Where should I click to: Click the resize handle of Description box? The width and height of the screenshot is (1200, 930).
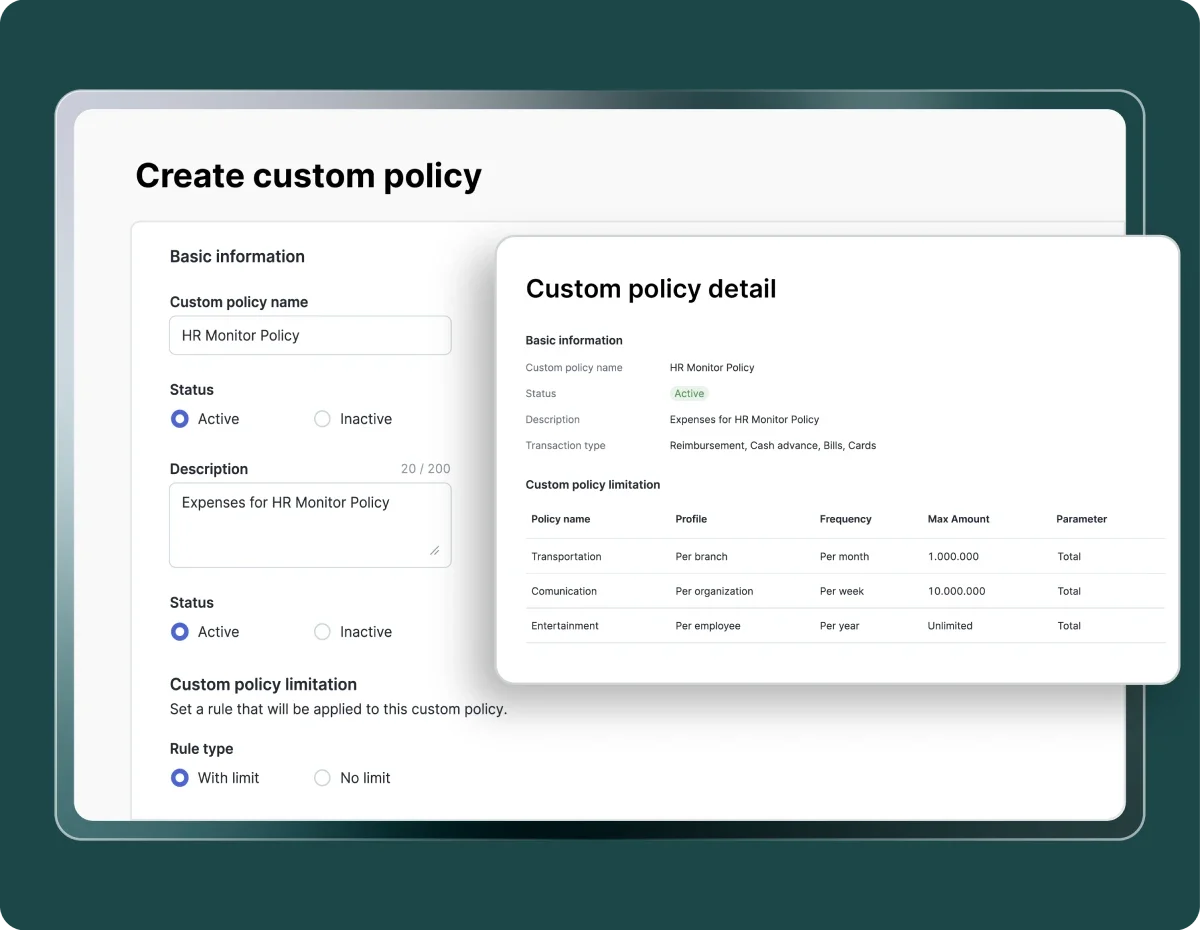click(x=434, y=550)
